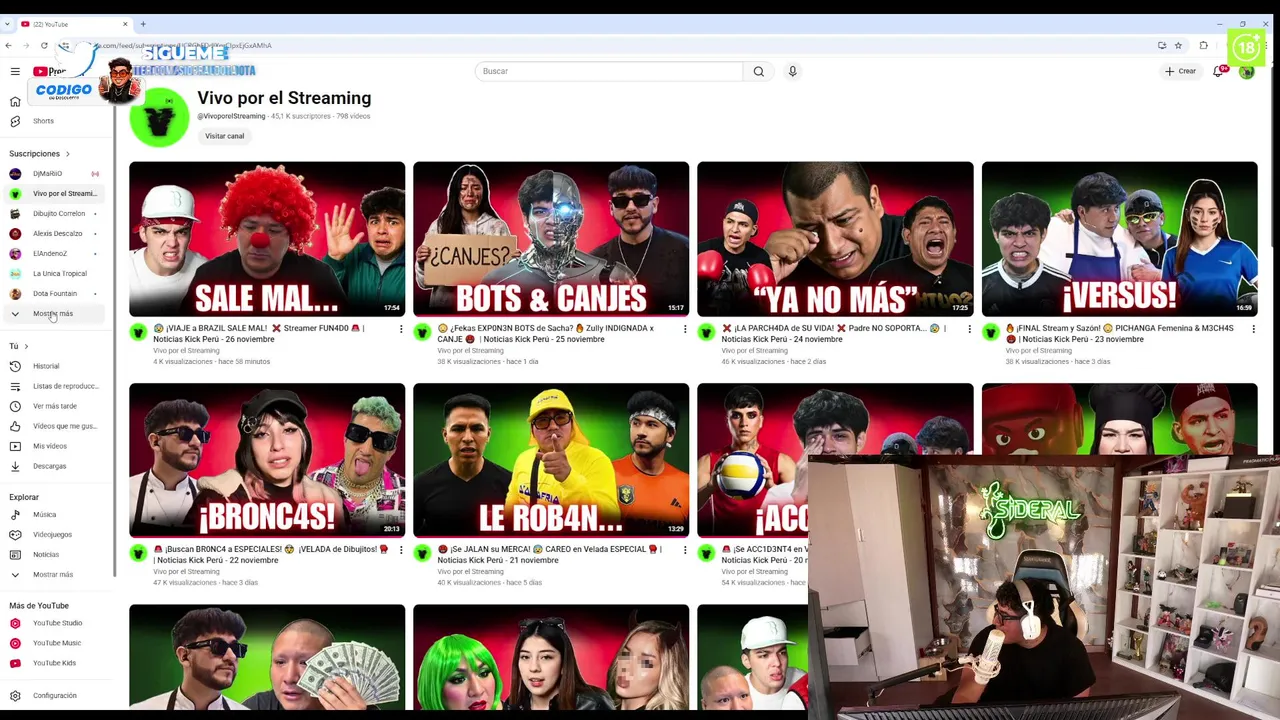Bookmark this page with the star icon

click(x=1178, y=45)
